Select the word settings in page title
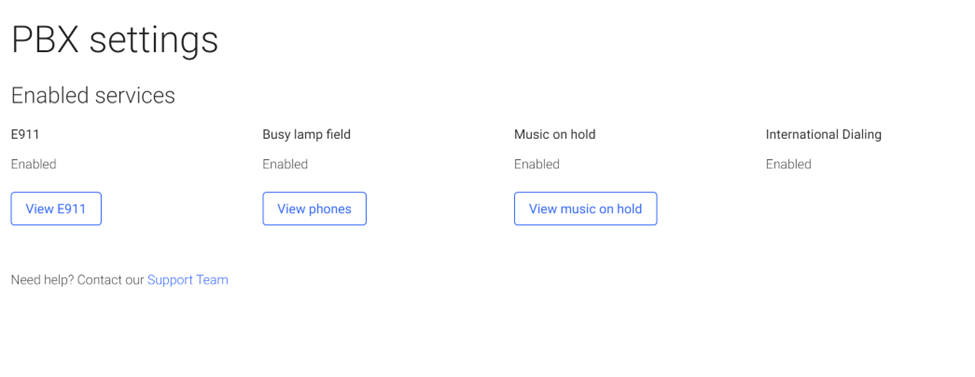975x377 pixels. pos(154,41)
